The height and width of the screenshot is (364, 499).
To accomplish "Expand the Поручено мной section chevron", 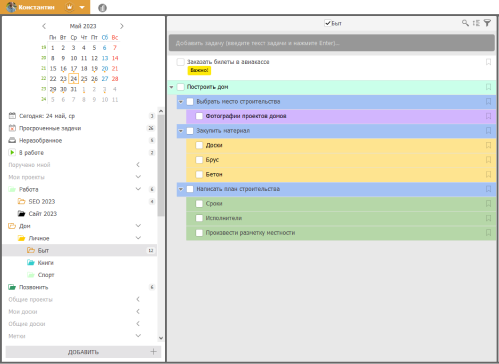I will coord(138,165).
